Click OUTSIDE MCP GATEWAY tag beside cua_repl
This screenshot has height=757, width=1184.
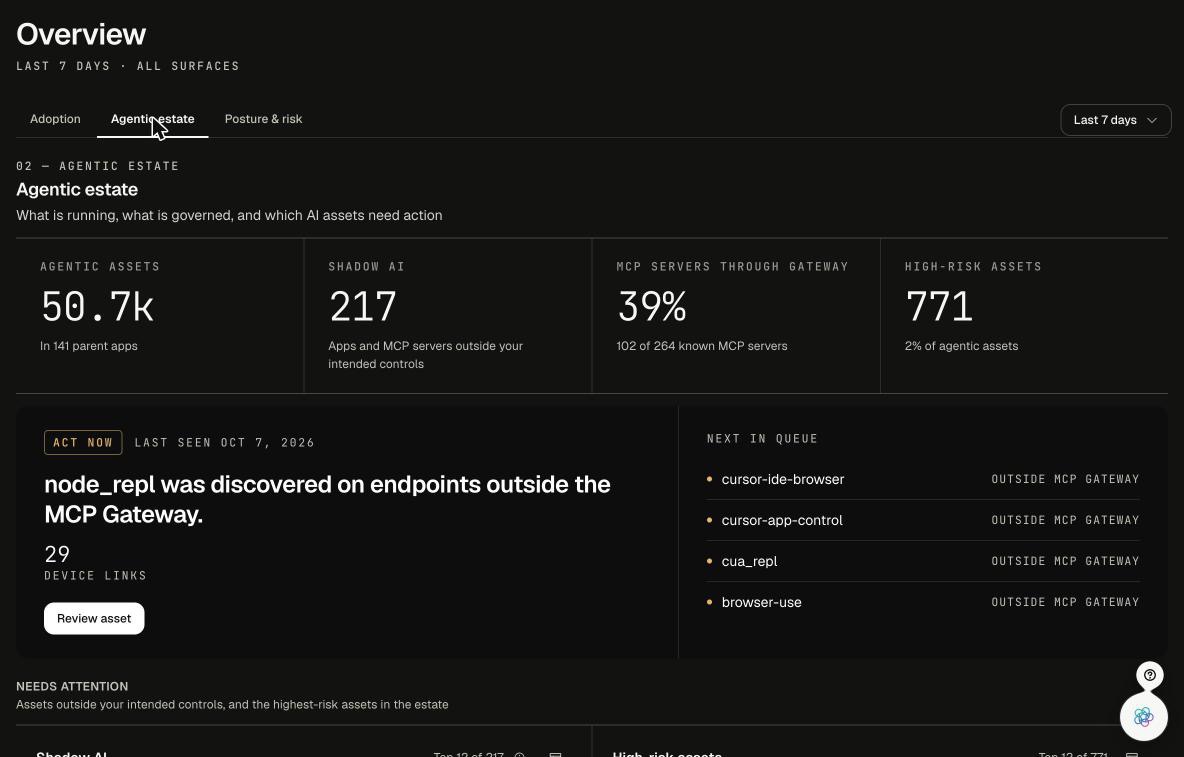tap(1065, 561)
